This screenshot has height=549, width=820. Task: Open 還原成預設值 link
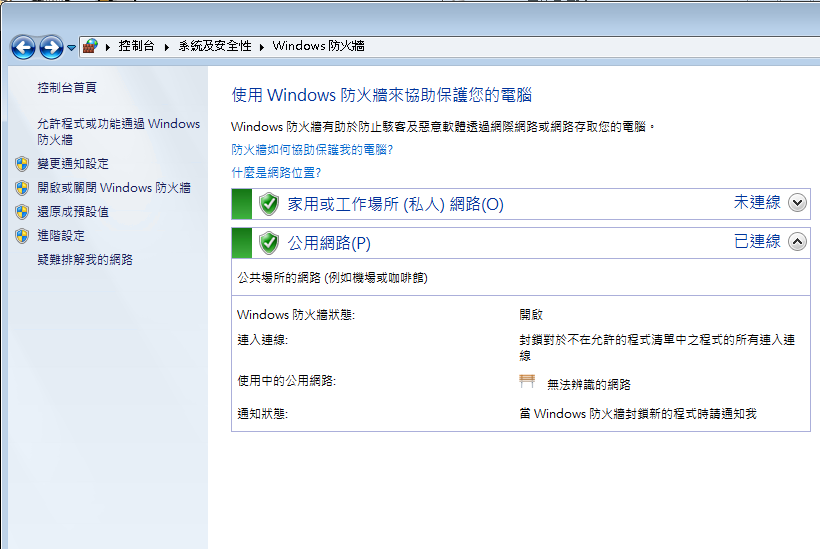point(73,212)
